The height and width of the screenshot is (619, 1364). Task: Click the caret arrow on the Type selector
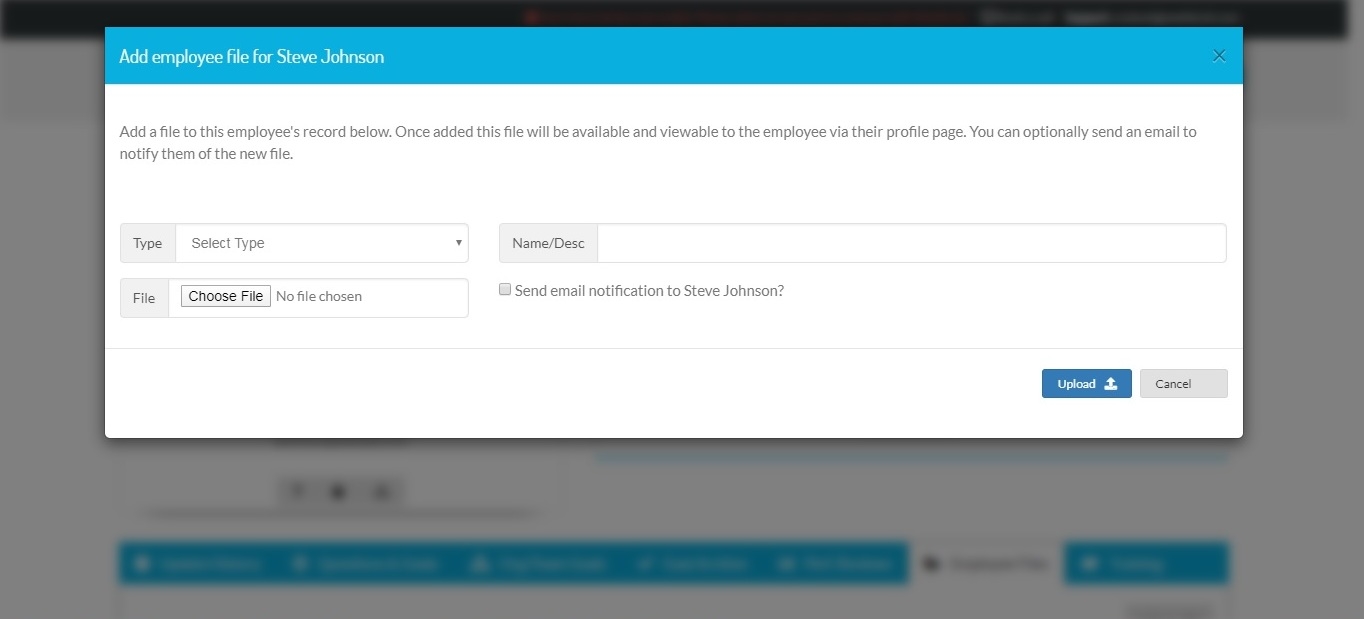pos(458,243)
